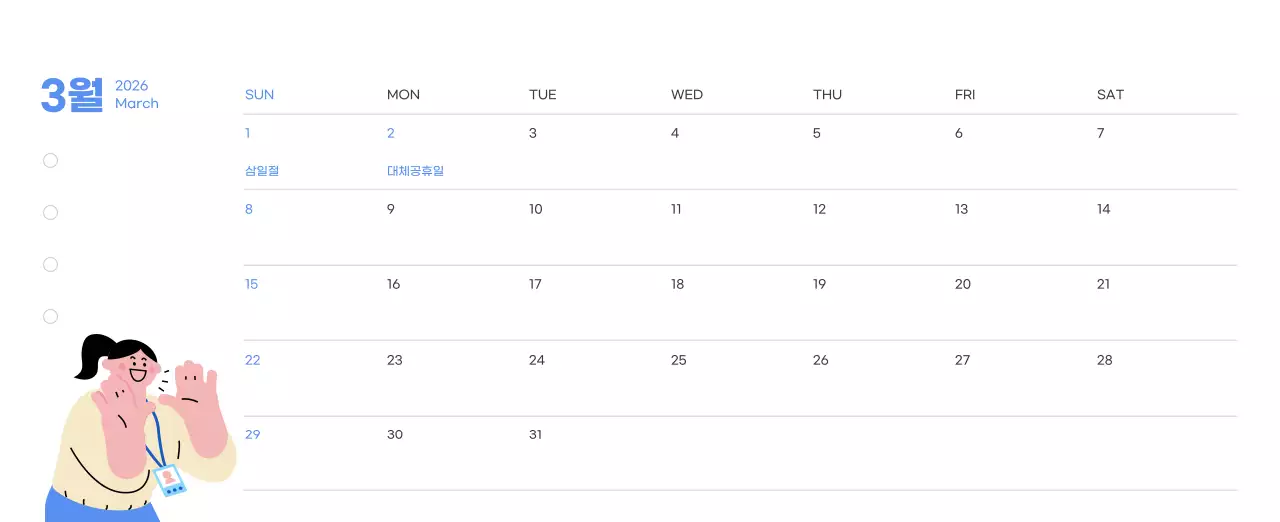
Task: Select the SUN column header
Action: coord(259,95)
